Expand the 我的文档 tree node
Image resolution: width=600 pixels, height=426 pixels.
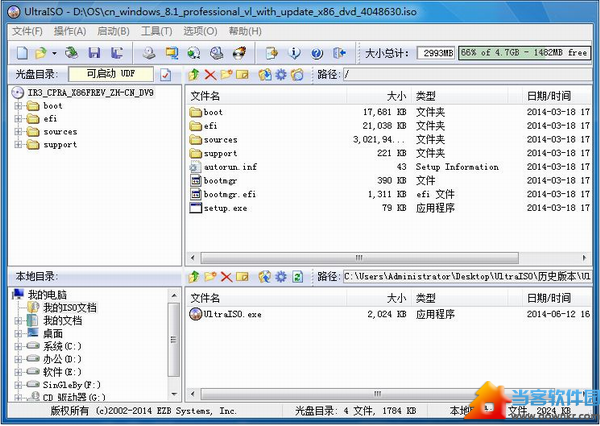pos(18,320)
